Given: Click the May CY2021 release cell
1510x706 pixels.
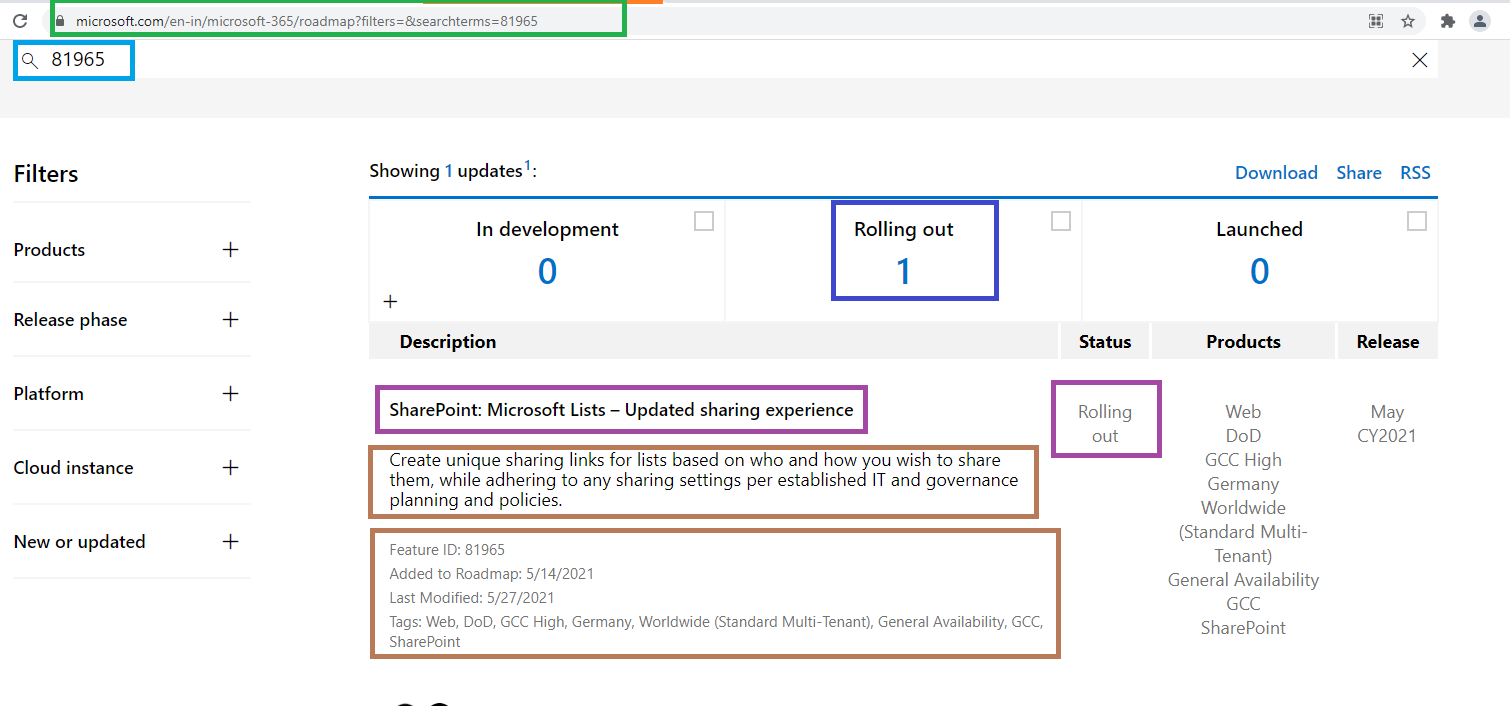Looking at the screenshot, I should 1387,423.
